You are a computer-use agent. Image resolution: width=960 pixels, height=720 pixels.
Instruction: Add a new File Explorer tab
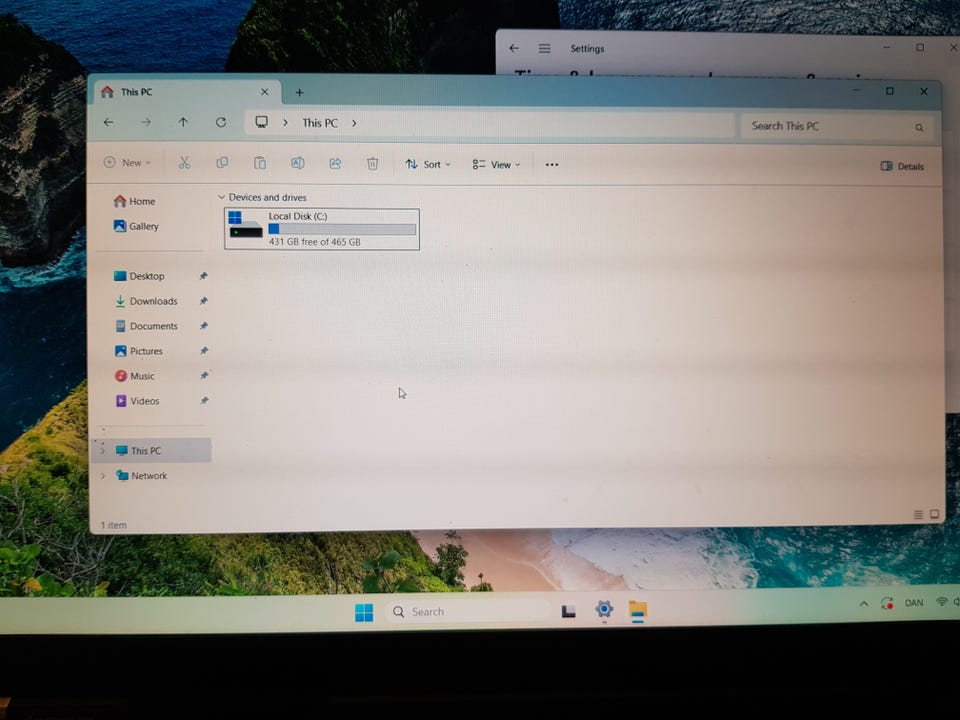(299, 92)
